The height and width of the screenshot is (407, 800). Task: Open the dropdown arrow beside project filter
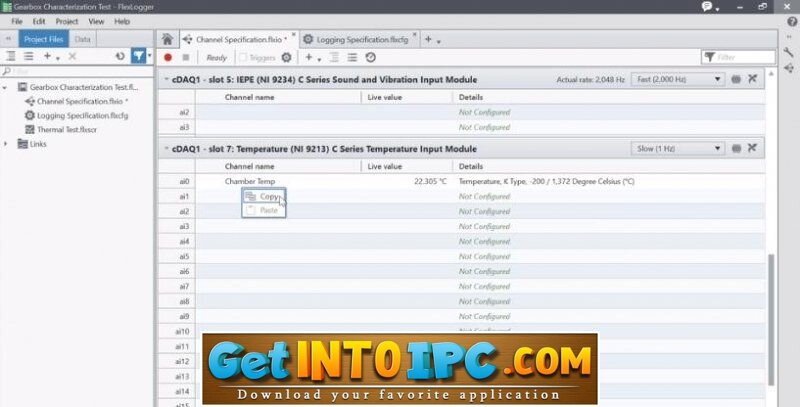tap(149, 56)
